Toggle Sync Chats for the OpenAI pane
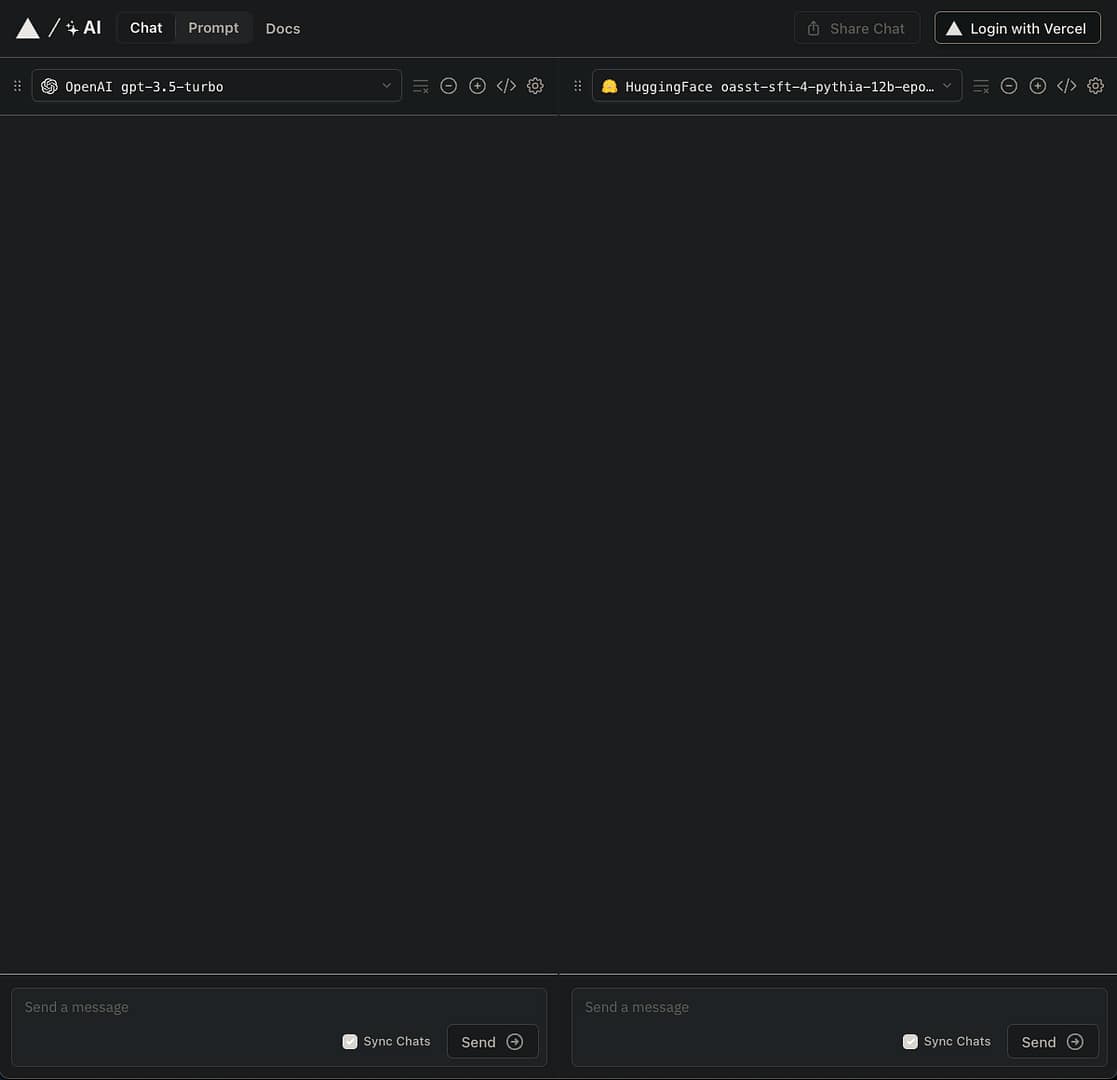 point(349,1041)
